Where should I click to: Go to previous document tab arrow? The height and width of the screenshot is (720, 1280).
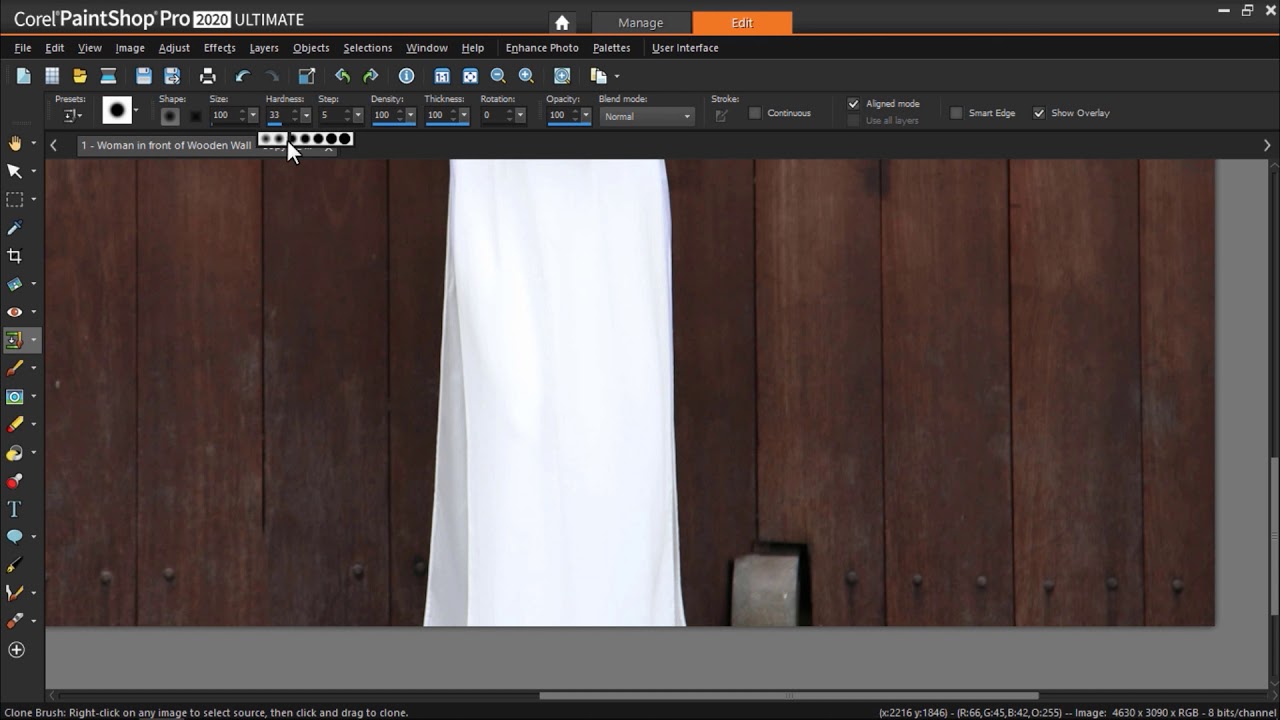tap(54, 146)
